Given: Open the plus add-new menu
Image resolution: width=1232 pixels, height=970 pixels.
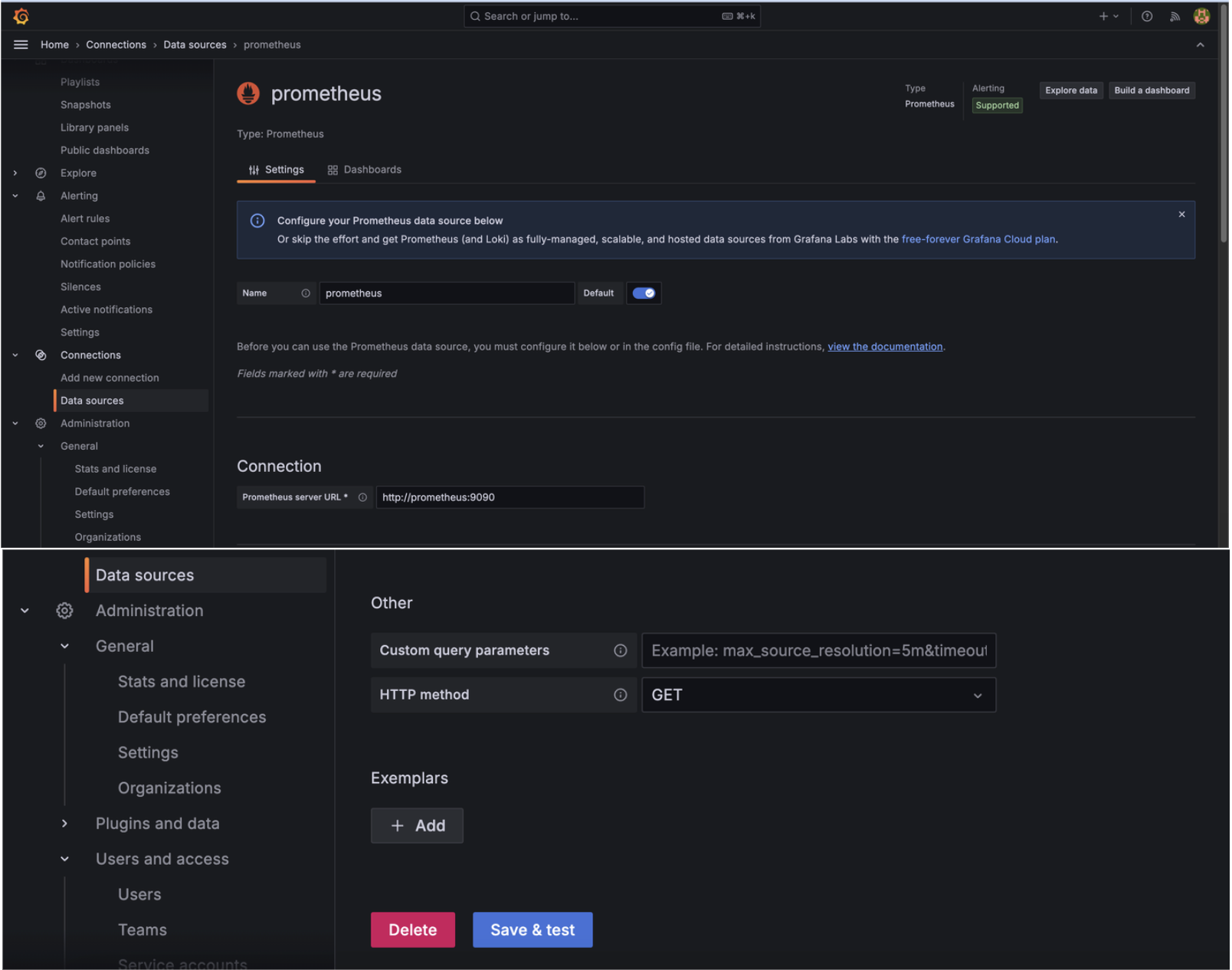Looking at the screenshot, I should [1109, 16].
